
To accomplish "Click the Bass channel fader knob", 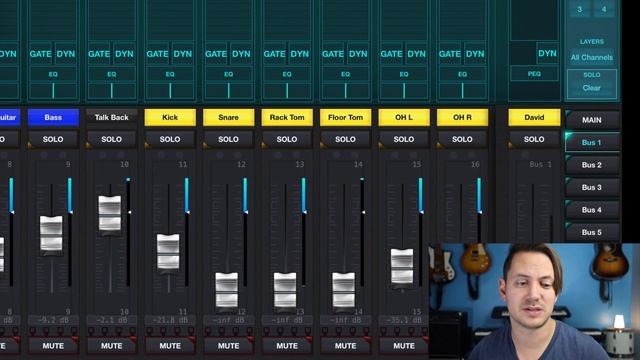I will pos(51,234).
